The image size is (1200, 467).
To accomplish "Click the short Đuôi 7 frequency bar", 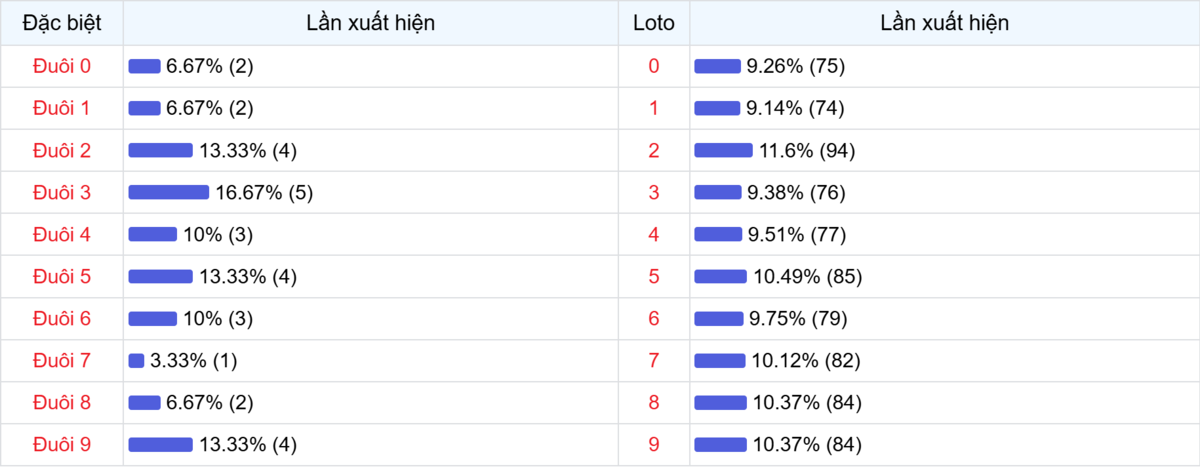I will coord(136,360).
